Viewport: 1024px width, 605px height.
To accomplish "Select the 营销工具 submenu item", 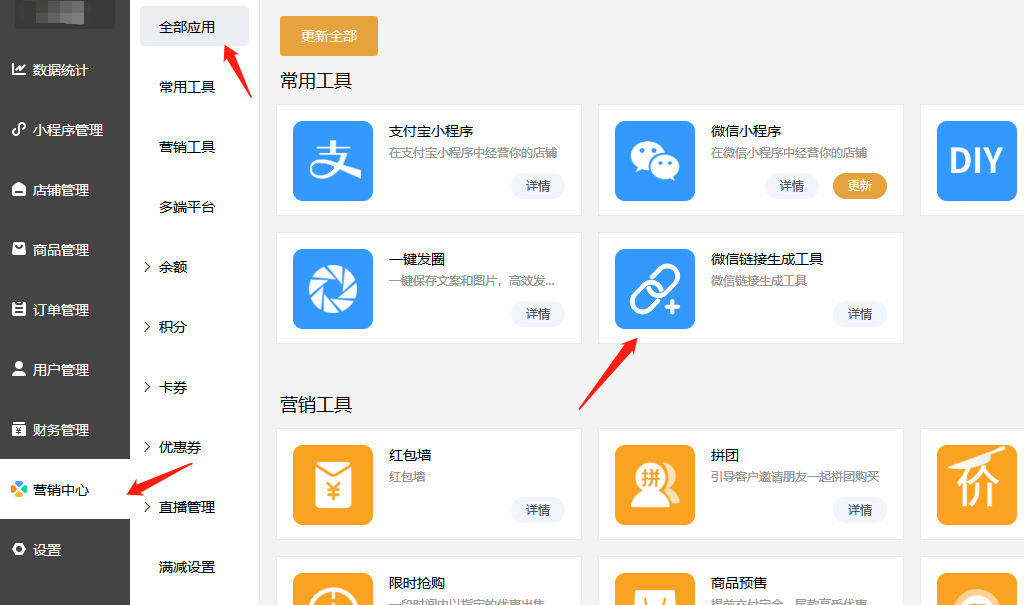I will click(187, 147).
